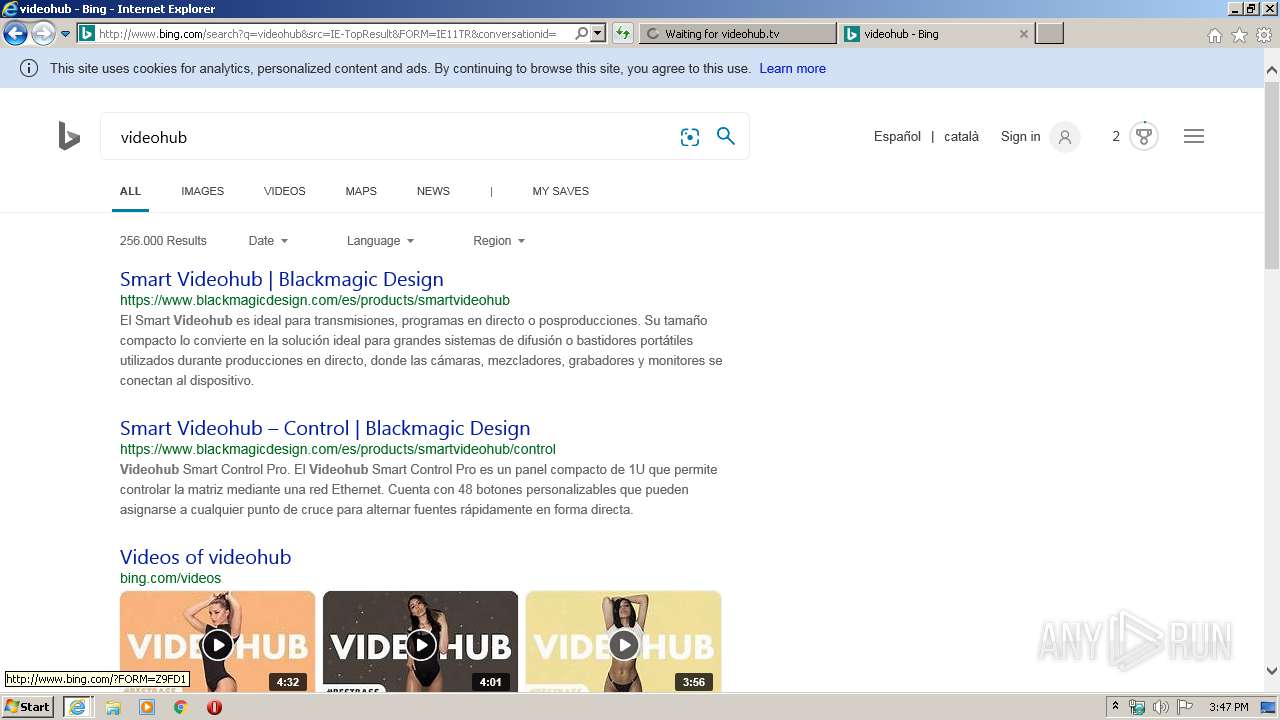Click the blackmagicdesign.com/es/products/smartvideohub URL
Screen dimensions: 1280x720
point(315,300)
